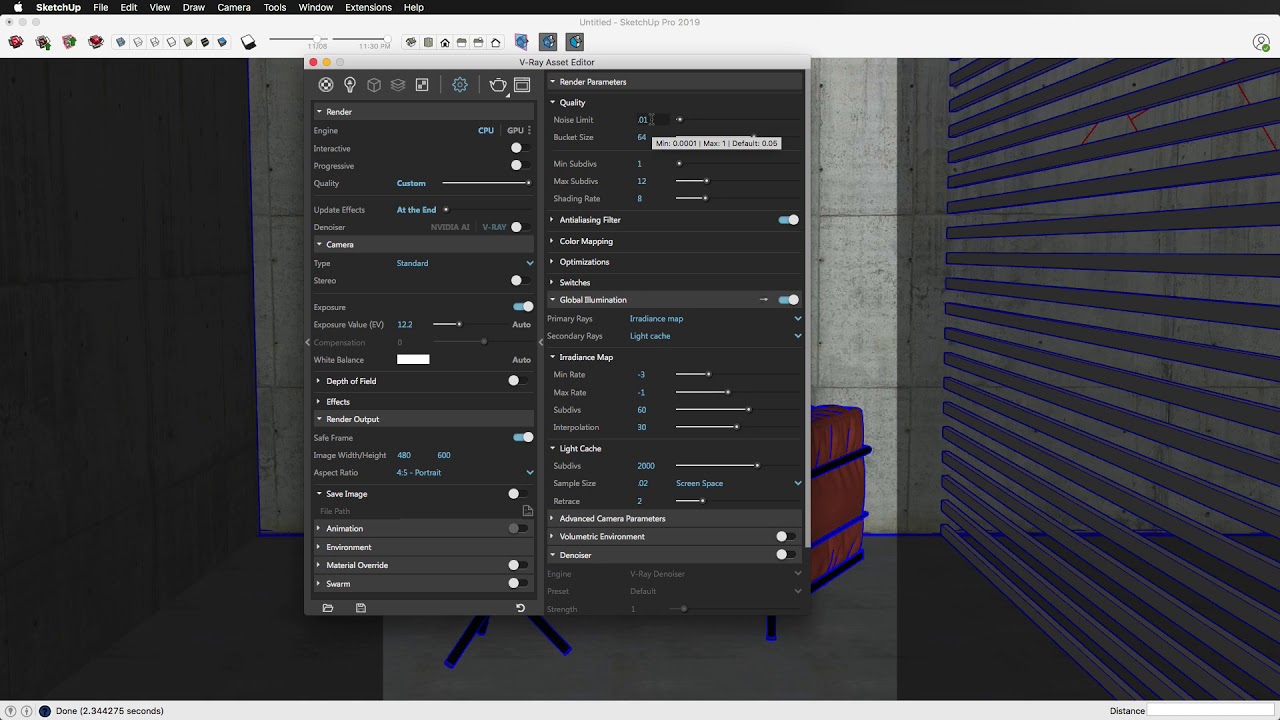Open the Lights bulb icon in Asset Editor
The width and height of the screenshot is (1280, 720).
click(x=350, y=85)
